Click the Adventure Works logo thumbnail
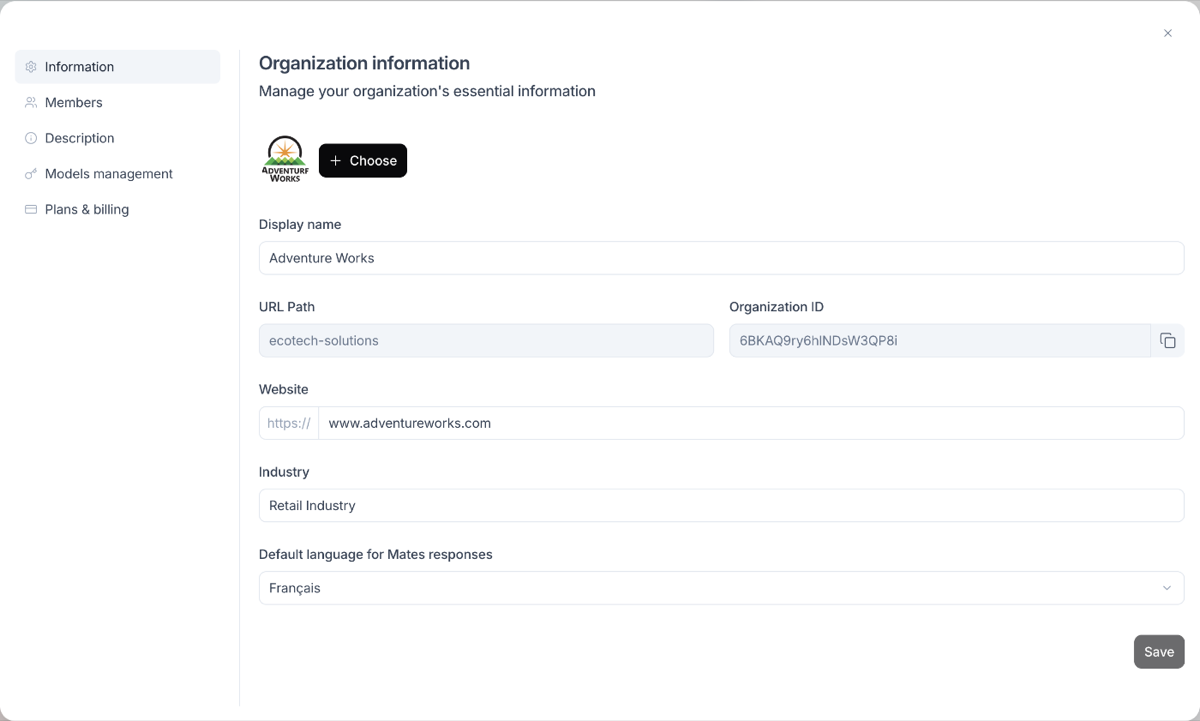 pyautogui.click(x=285, y=160)
